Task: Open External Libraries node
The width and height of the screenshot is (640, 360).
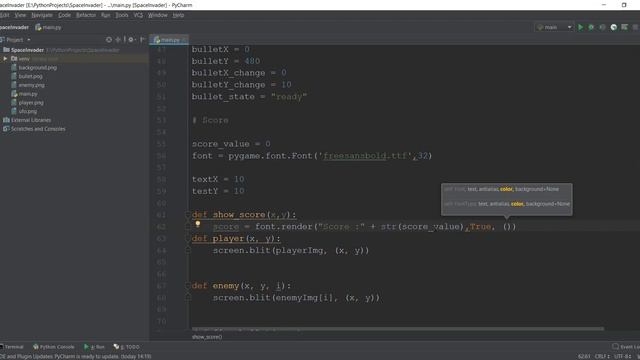Action: (x=31, y=120)
